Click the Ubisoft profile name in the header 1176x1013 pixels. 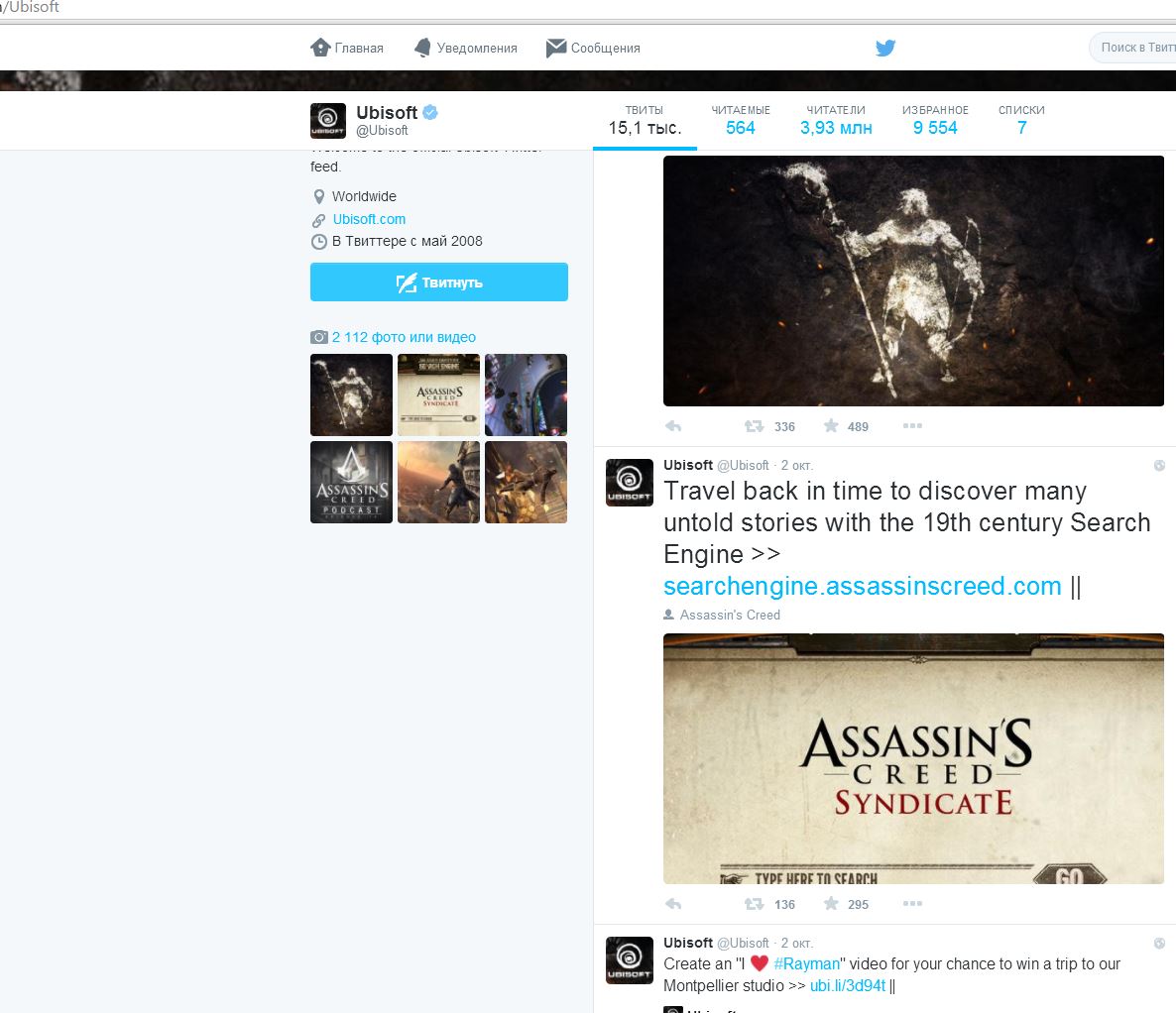click(387, 112)
